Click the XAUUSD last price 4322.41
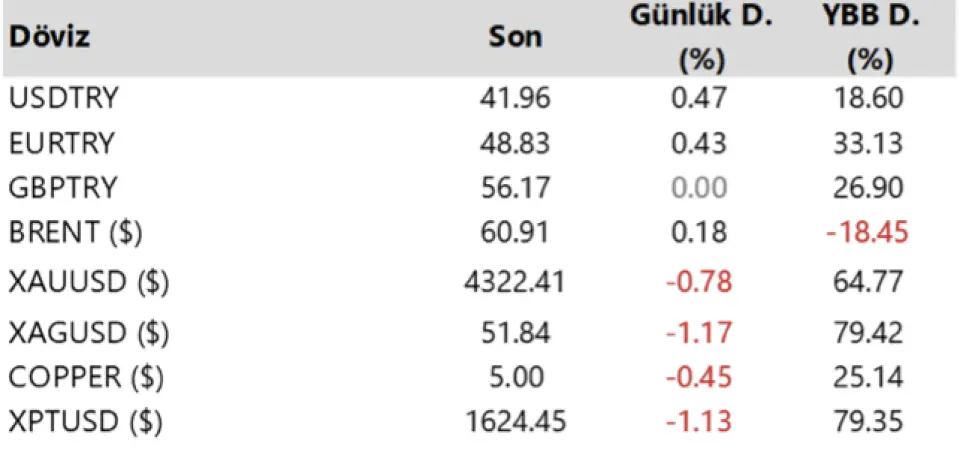This screenshot has height=470, width=960. (516, 283)
